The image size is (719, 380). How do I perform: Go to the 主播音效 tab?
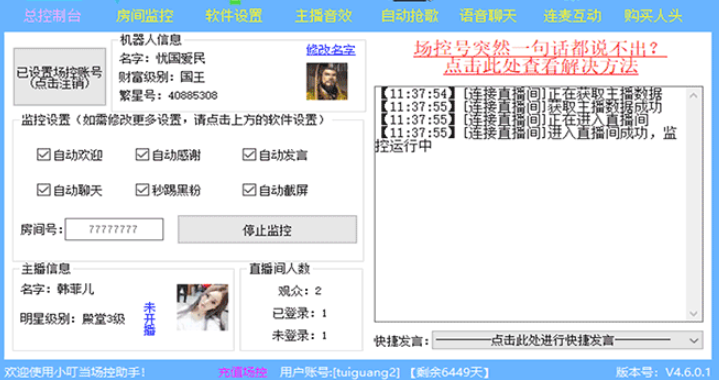coord(323,16)
